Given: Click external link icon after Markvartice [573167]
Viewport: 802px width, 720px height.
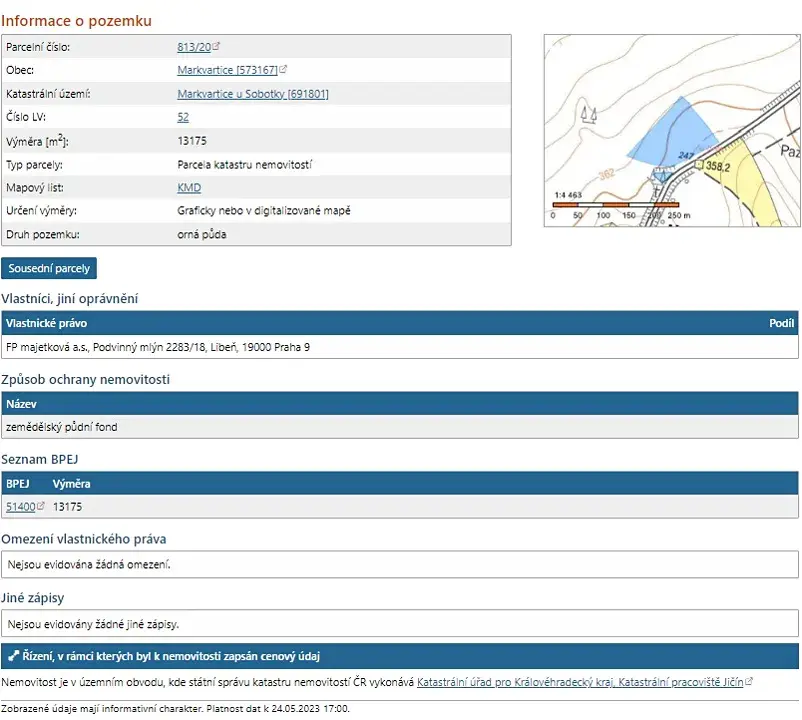Looking at the screenshot, I should coord(284,70).
